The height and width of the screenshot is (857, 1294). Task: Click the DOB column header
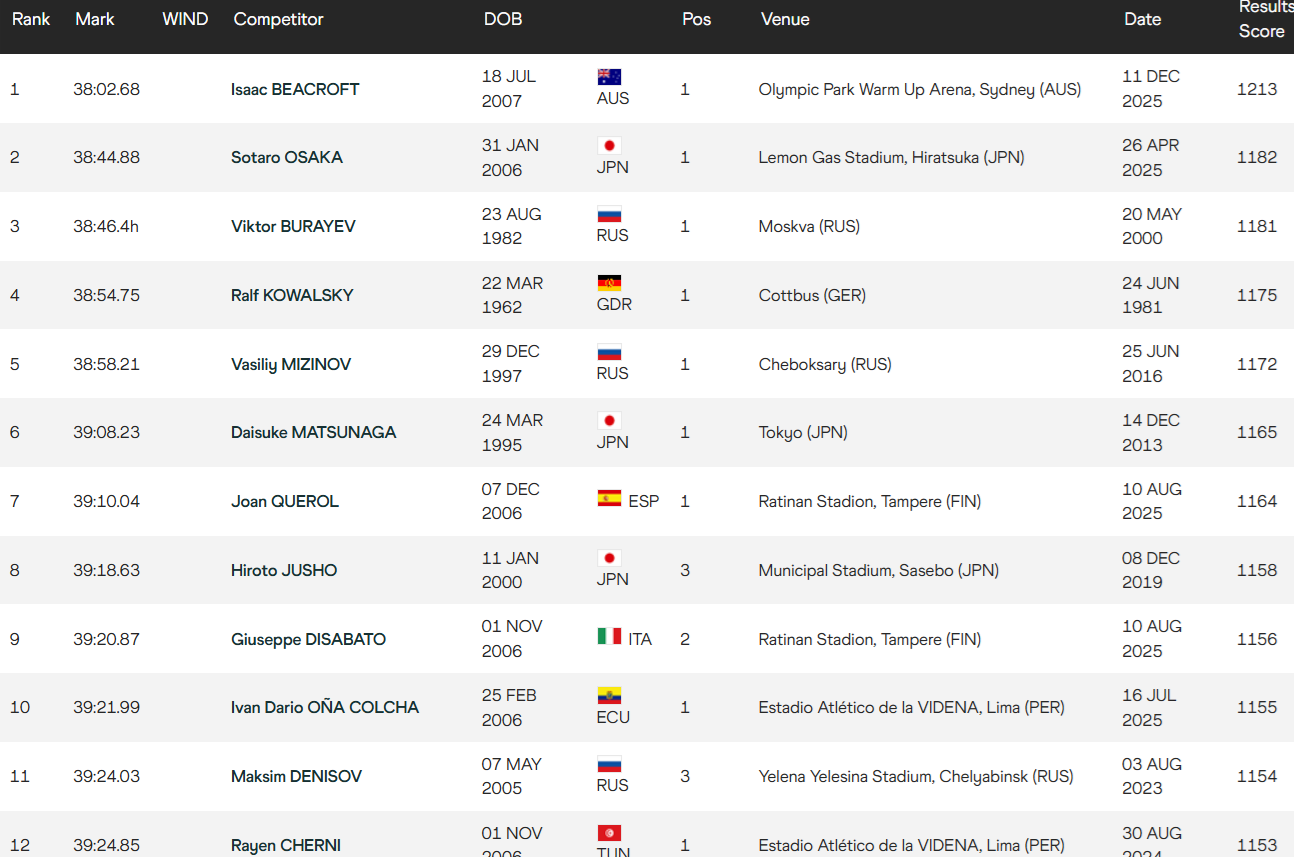coord(503,19)
